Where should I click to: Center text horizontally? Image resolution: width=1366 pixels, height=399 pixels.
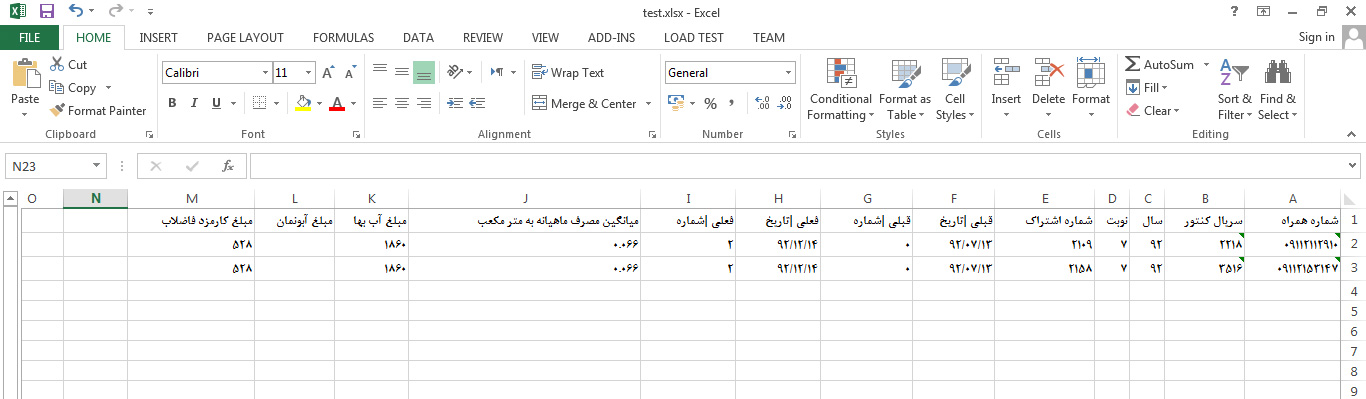[401, 103]
